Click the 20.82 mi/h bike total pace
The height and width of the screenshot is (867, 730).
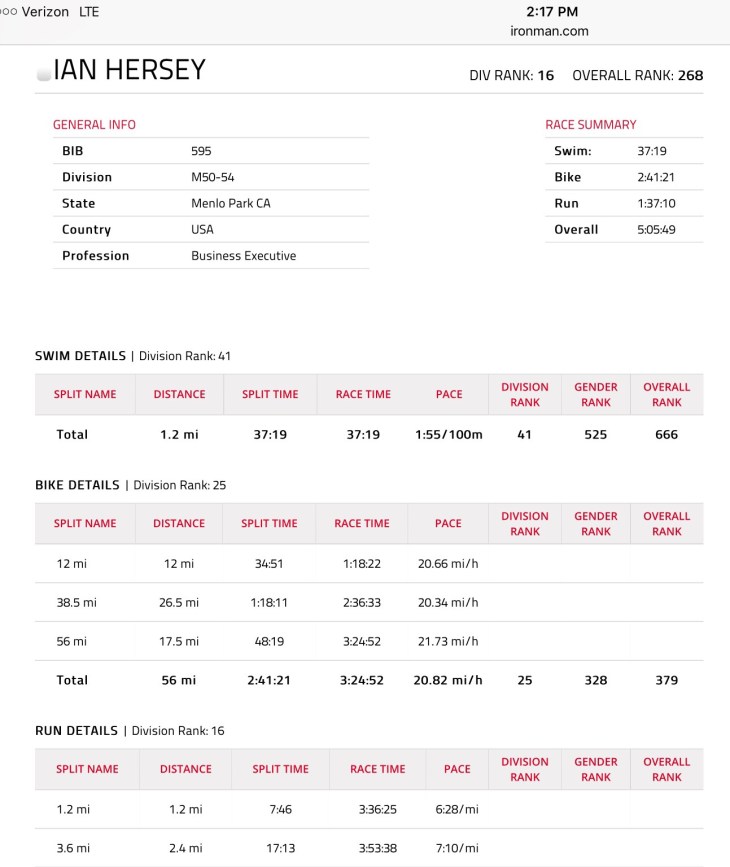(x=448, y=680)
